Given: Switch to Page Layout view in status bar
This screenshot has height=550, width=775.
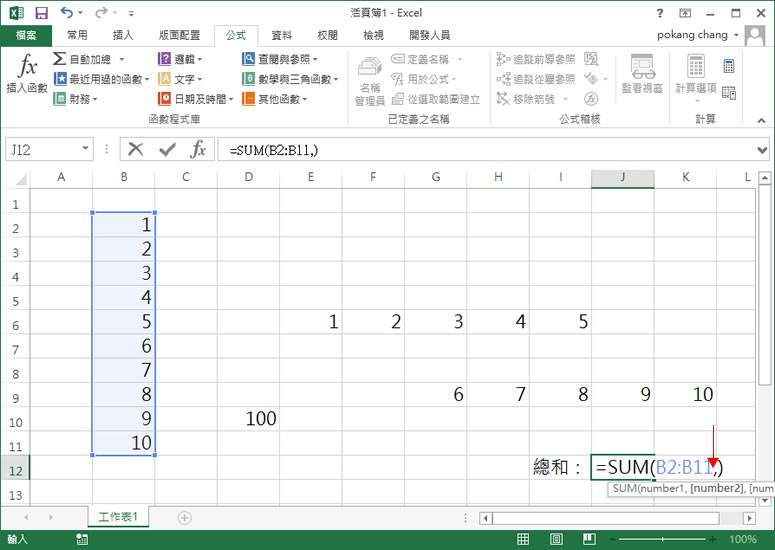Looking at the screenshot, I should point(556,539).
